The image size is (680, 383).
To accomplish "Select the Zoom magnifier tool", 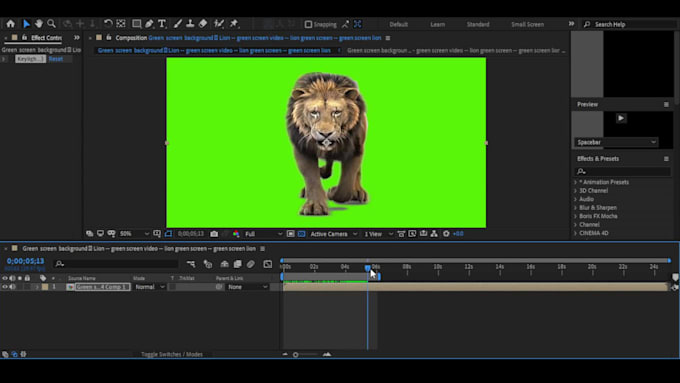I will tap(52, 24).
